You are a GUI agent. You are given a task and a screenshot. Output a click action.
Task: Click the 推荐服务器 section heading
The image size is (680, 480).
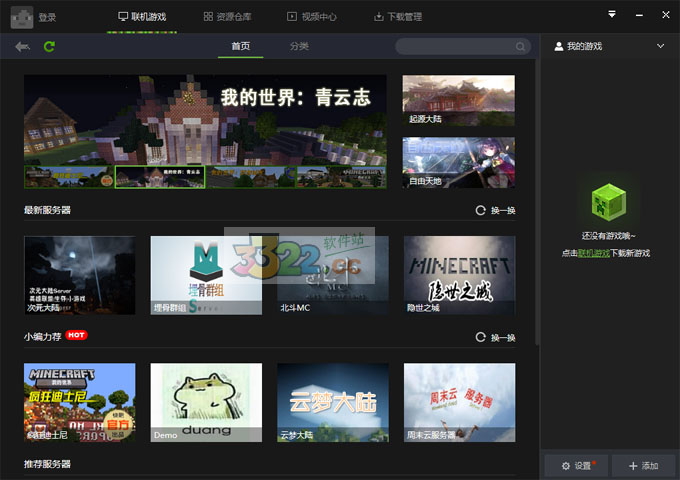(47, 464)
